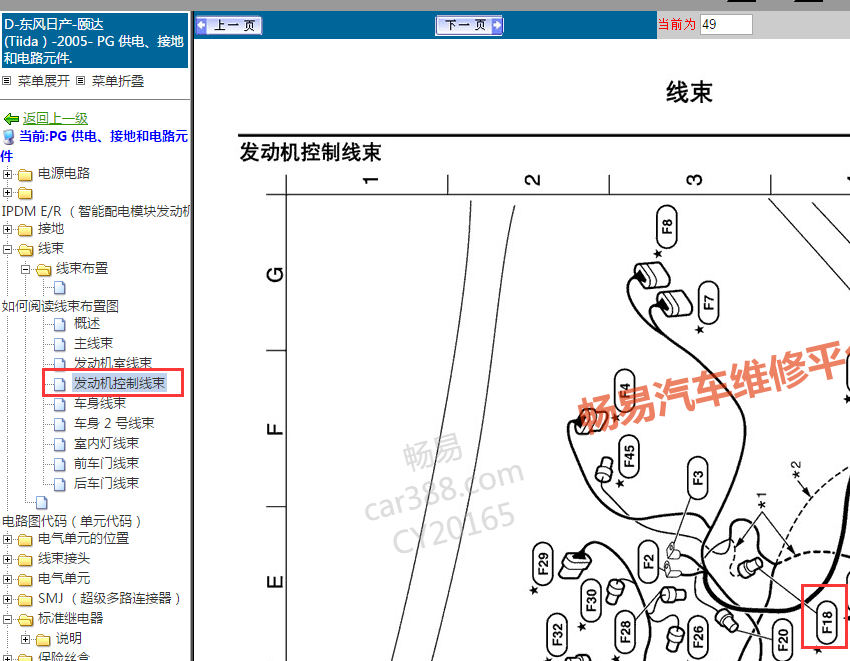Click the 发动机控制线束 diagram heading
Viewport: 850px width, 661px height.
click(311, 152)
